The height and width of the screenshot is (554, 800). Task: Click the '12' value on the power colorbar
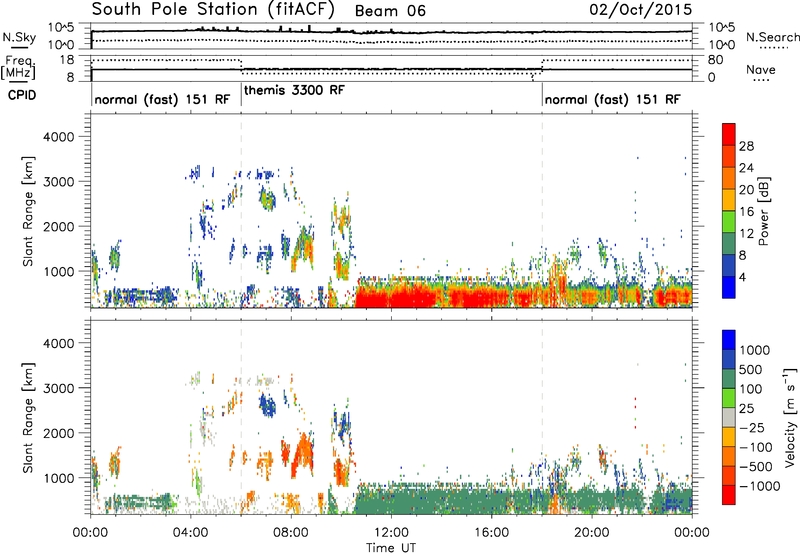[746, 234]
